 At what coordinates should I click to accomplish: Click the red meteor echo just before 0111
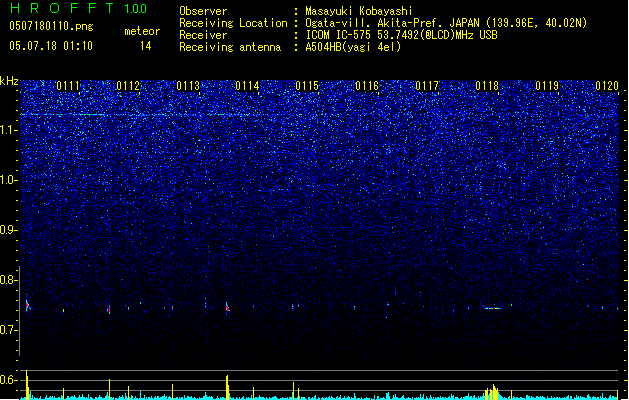(x=27, y=305)
